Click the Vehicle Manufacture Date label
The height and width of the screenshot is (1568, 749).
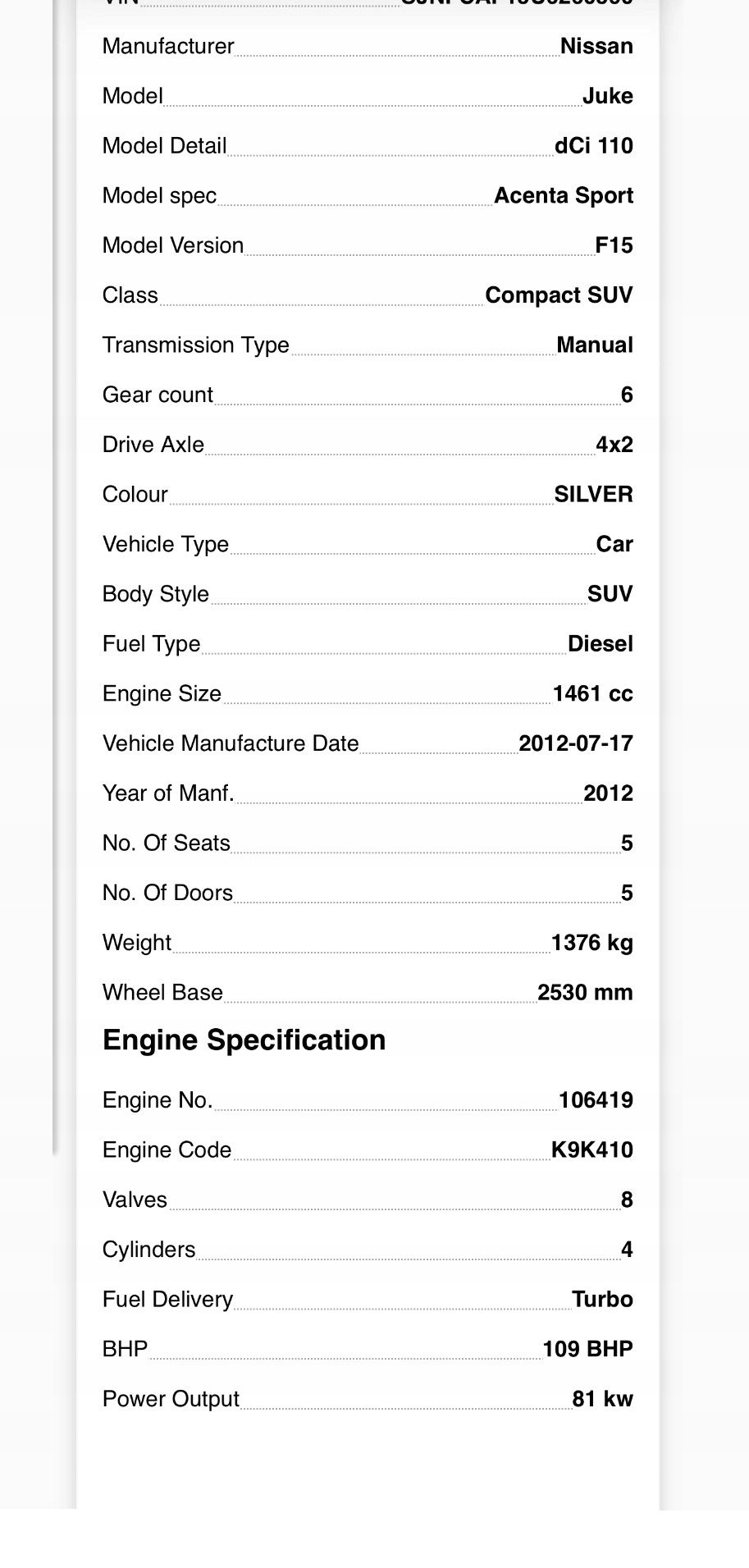(231, 743)
